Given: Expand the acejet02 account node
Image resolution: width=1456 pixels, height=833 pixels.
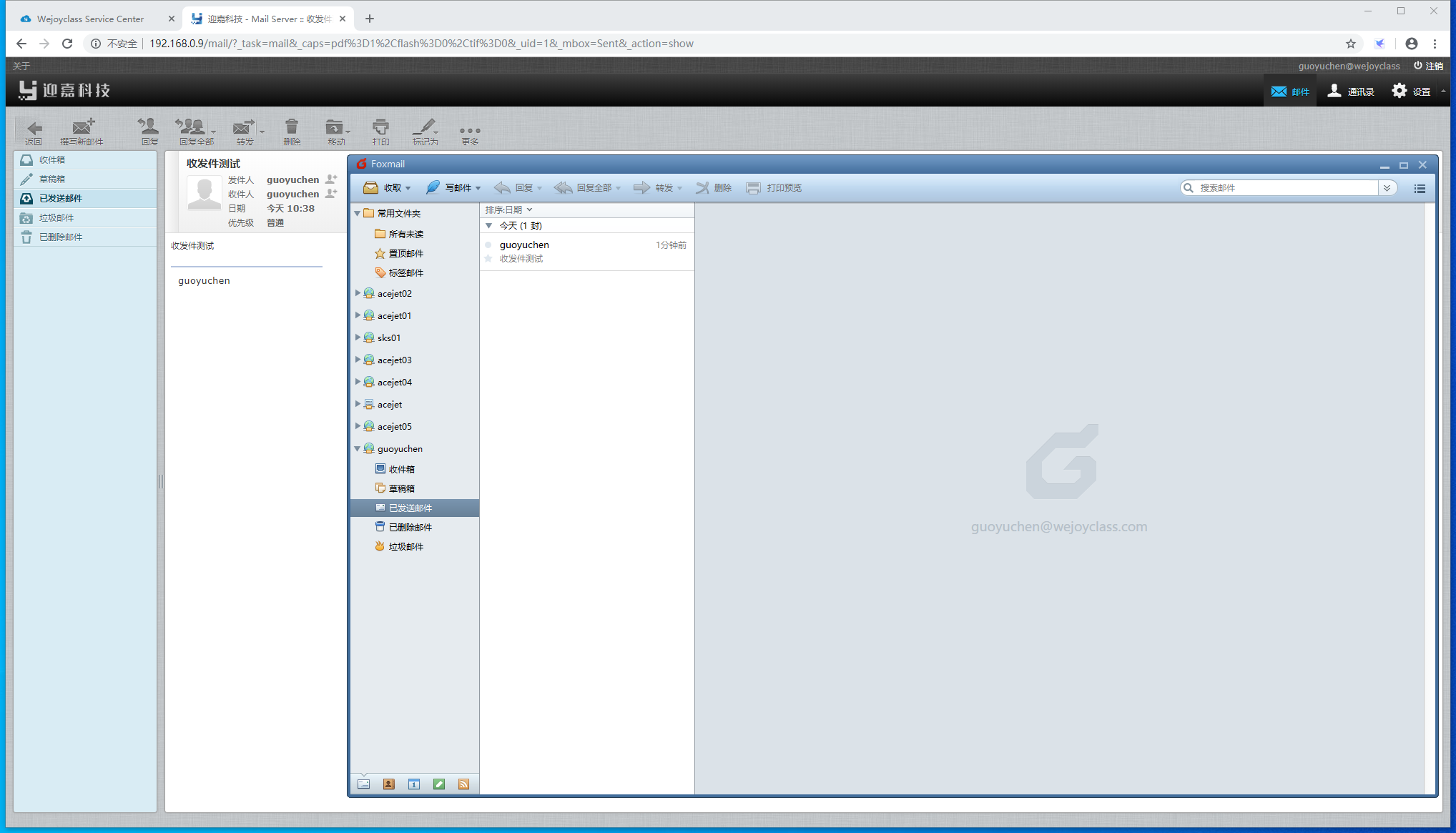Looking at the screenshot, I should 358,293.
